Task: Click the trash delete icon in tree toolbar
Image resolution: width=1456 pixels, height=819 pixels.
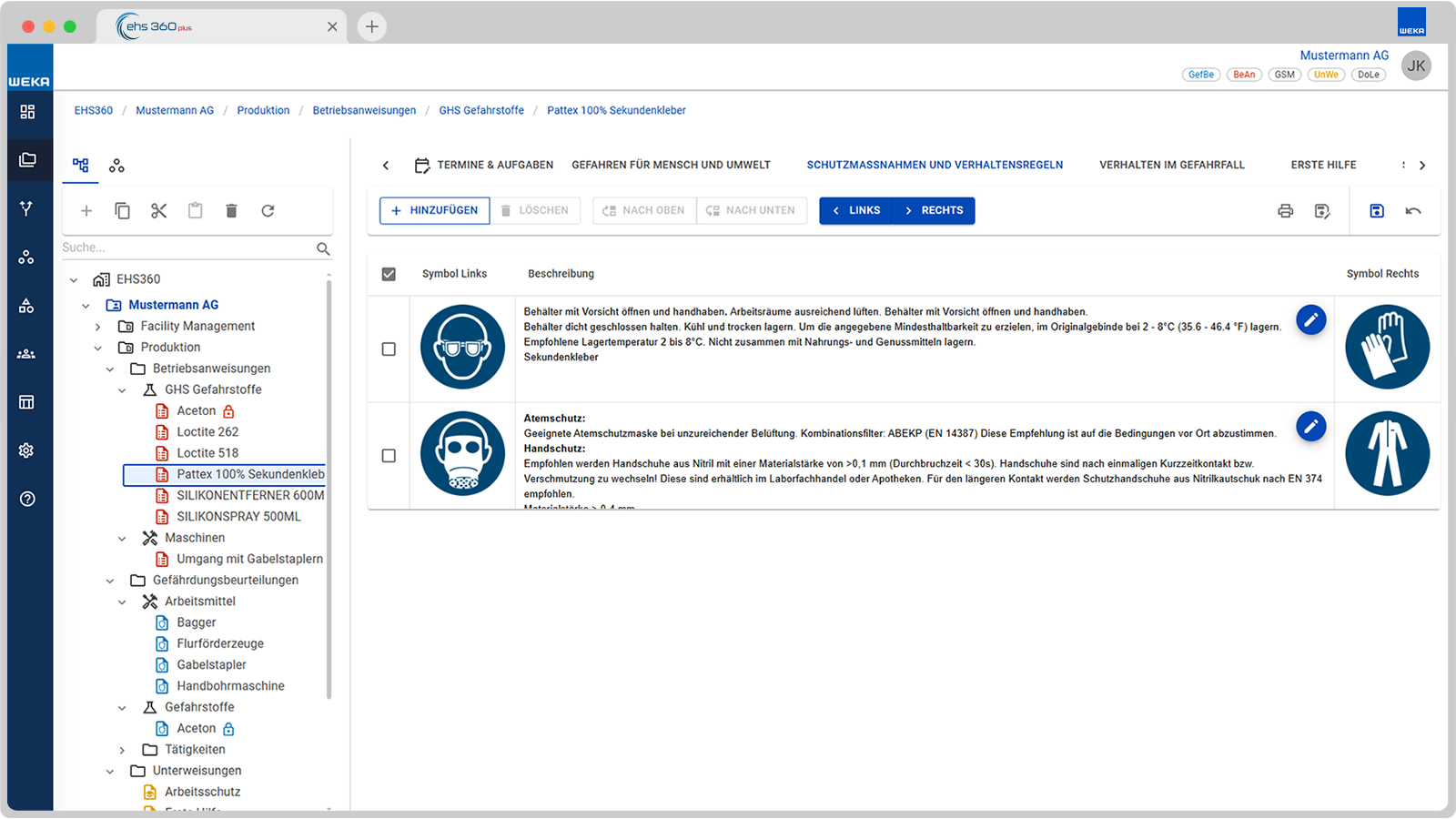Action: click(231, 211)
